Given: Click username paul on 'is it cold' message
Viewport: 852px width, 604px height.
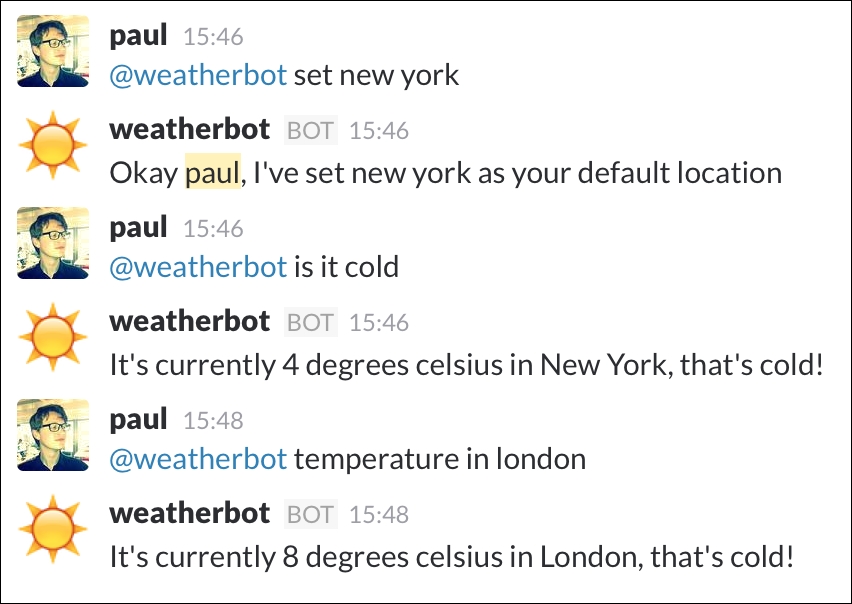Looking at the screenshot, I should [x=138, y=228].
